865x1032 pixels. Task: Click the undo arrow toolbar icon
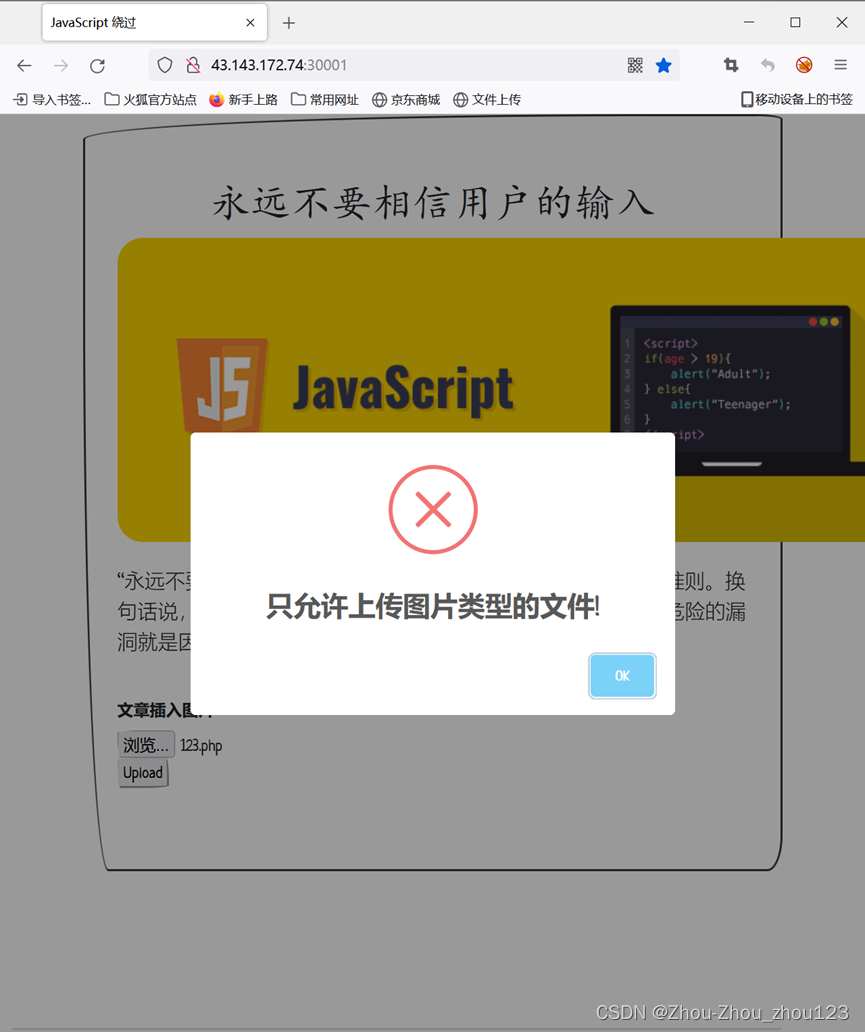click(x=768, y=64)
